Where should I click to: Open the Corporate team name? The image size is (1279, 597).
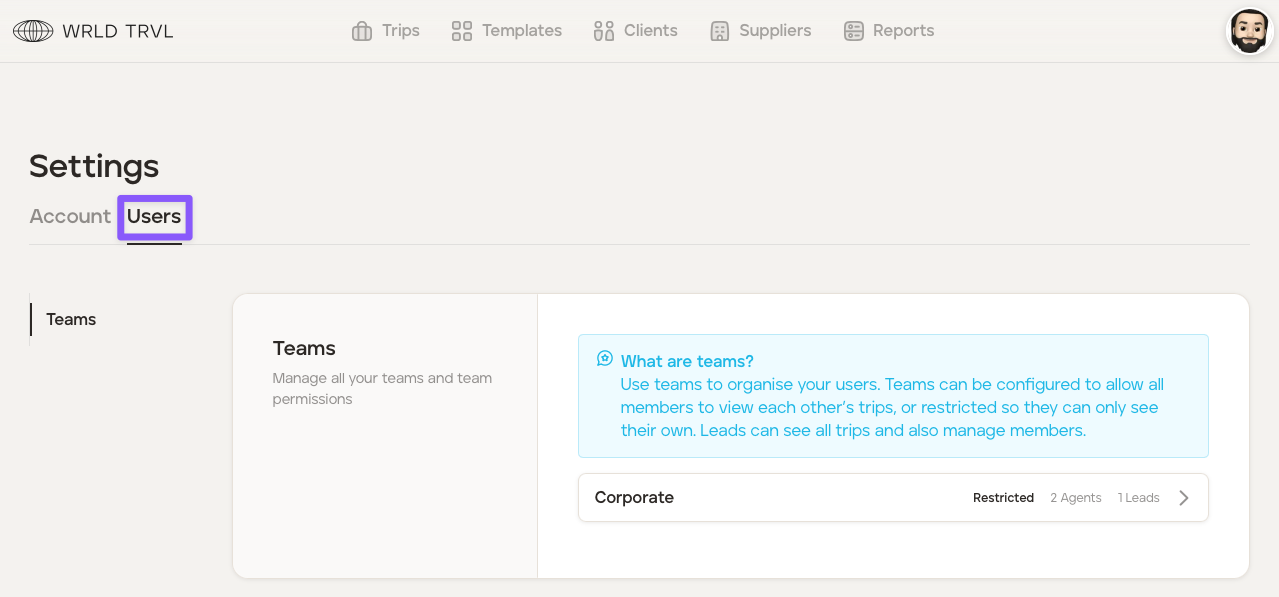click(634, 498)
